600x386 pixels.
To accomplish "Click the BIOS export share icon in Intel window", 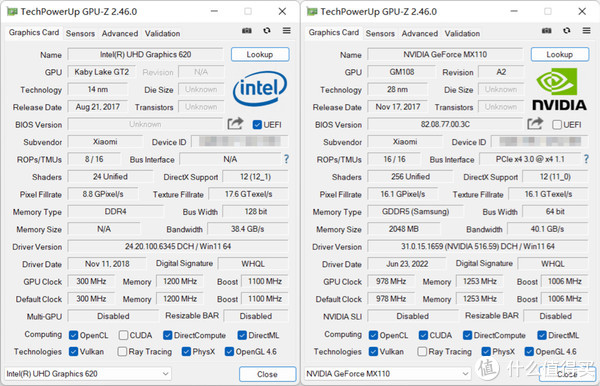I will click(235, 124).
